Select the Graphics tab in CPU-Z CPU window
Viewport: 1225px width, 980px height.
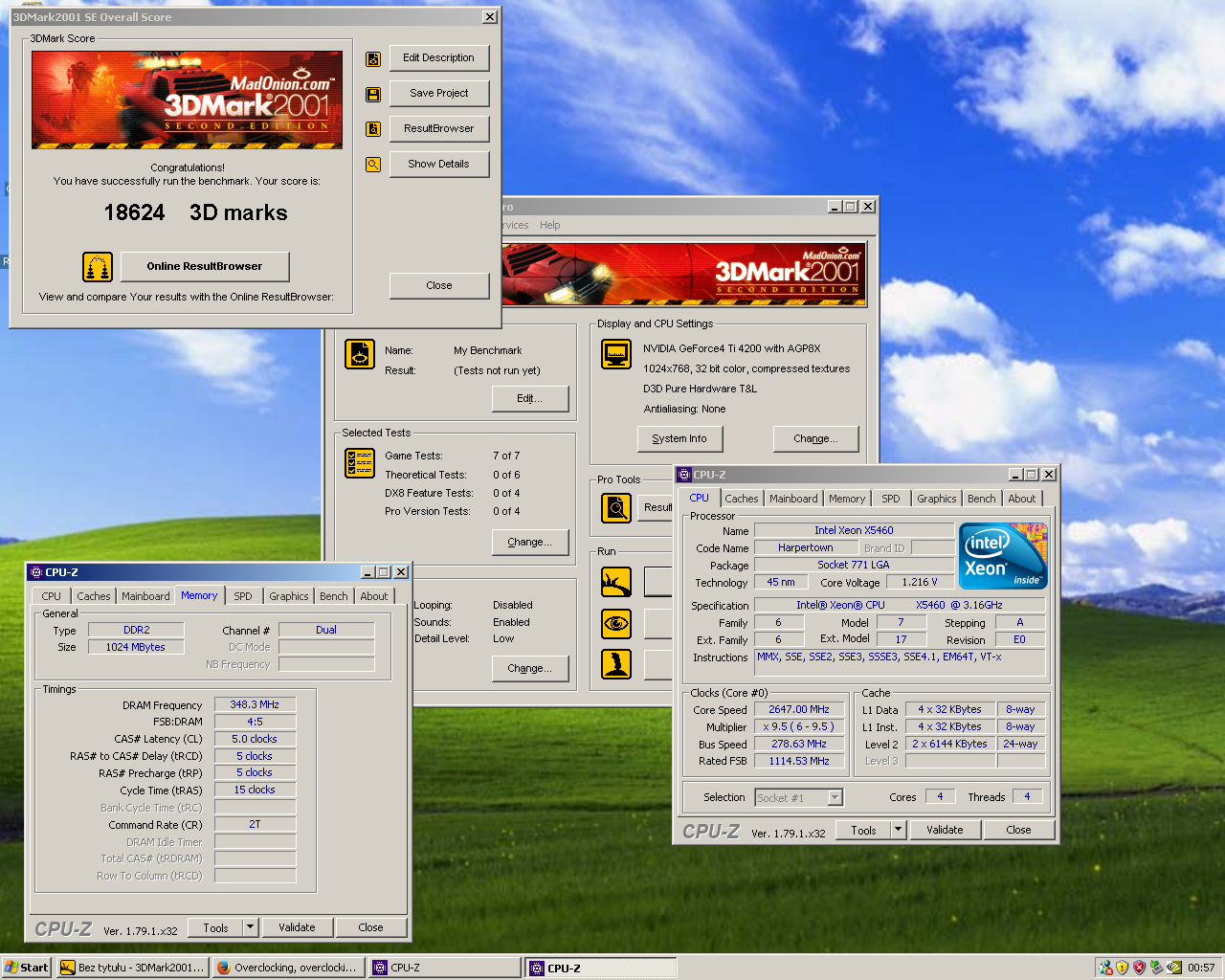(x=936, y=499)
